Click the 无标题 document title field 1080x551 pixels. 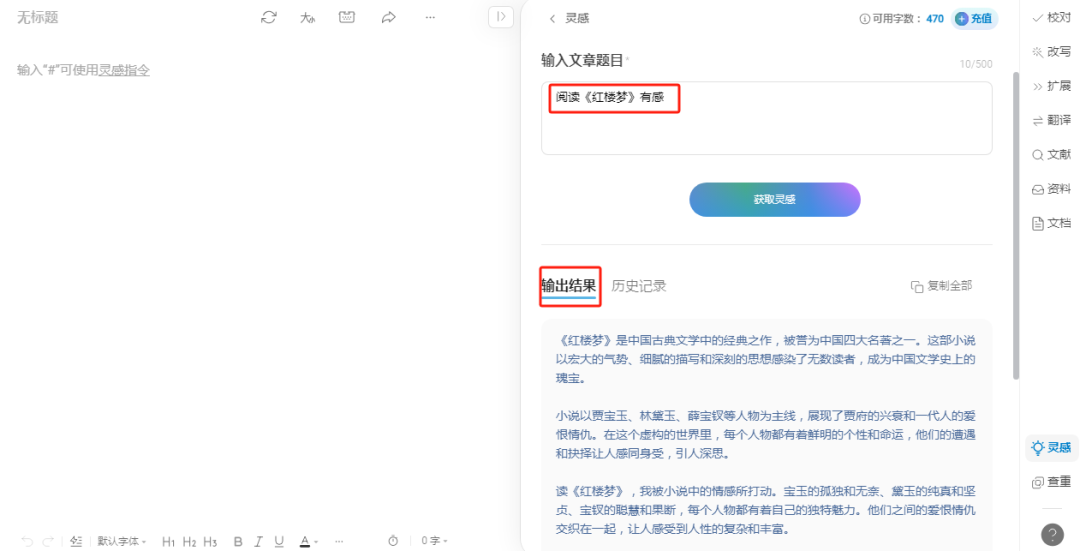tap(38, 18)
